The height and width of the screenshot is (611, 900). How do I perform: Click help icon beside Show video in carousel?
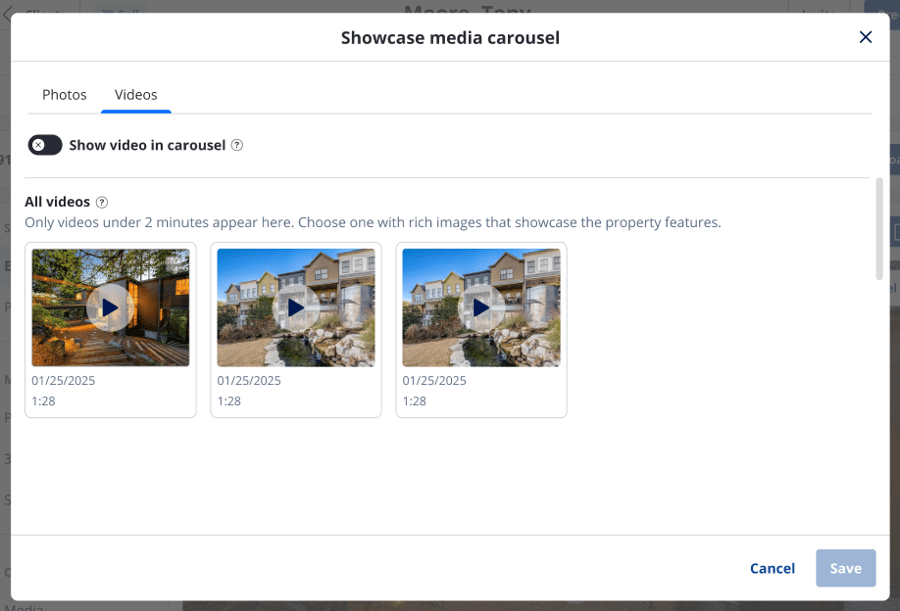[x=237, y=145]
